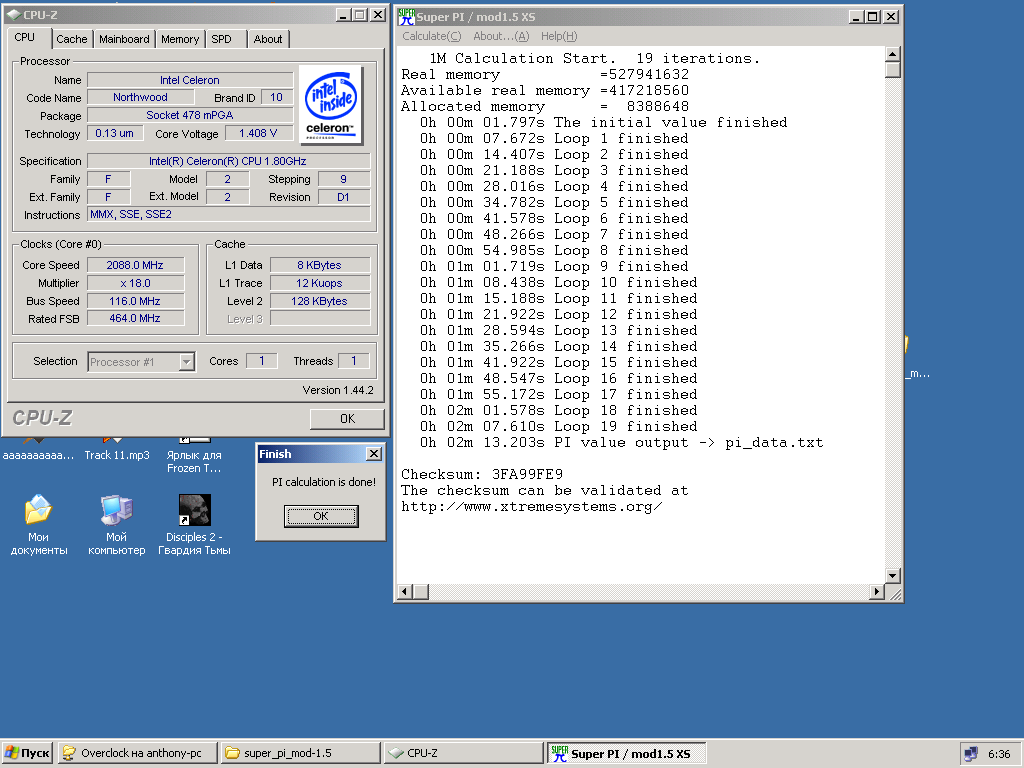Close the Finish dialog with X
The image size is (1024, 768).
point(374,454)
